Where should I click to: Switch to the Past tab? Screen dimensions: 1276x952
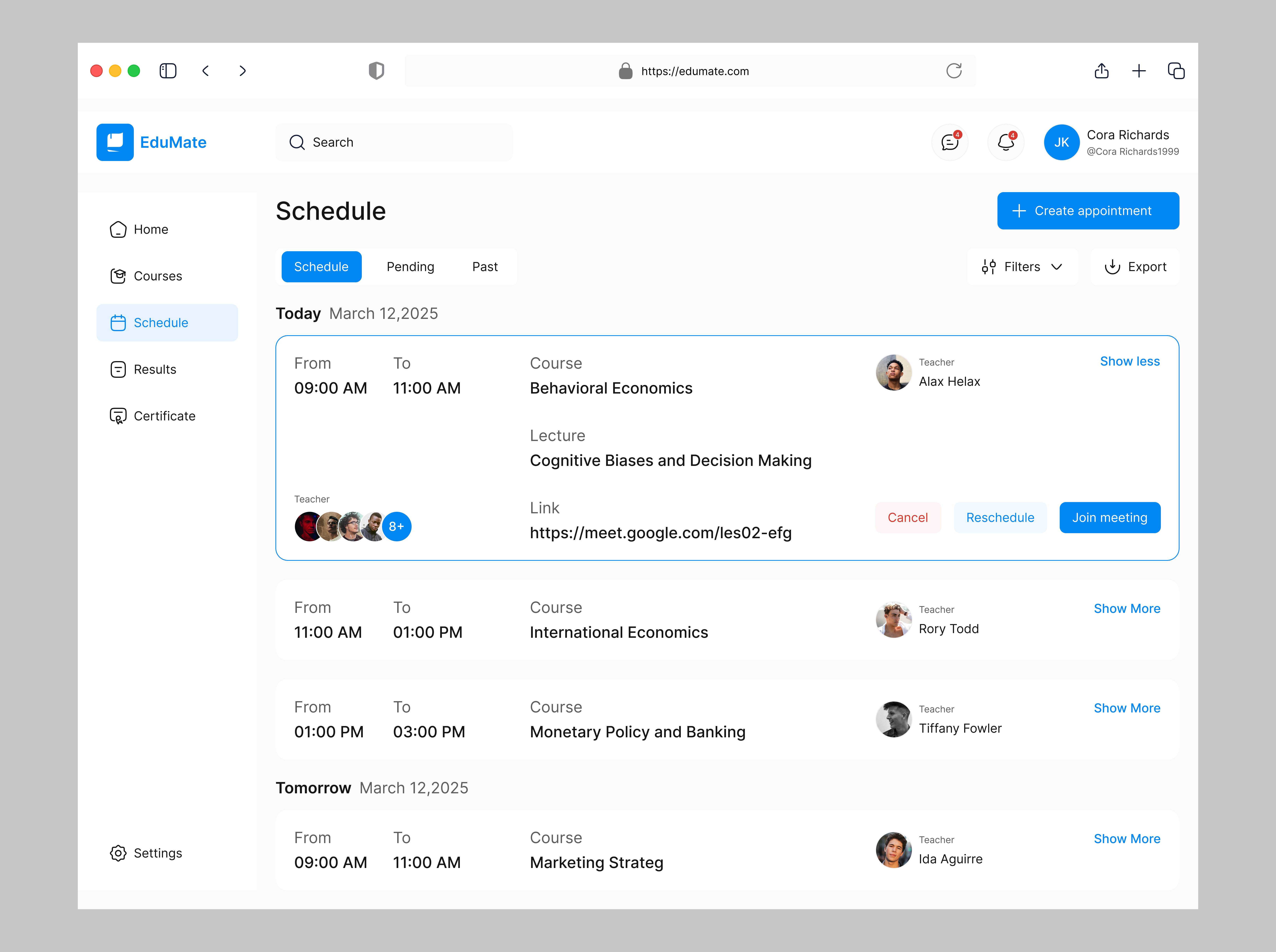pos(485,267)
